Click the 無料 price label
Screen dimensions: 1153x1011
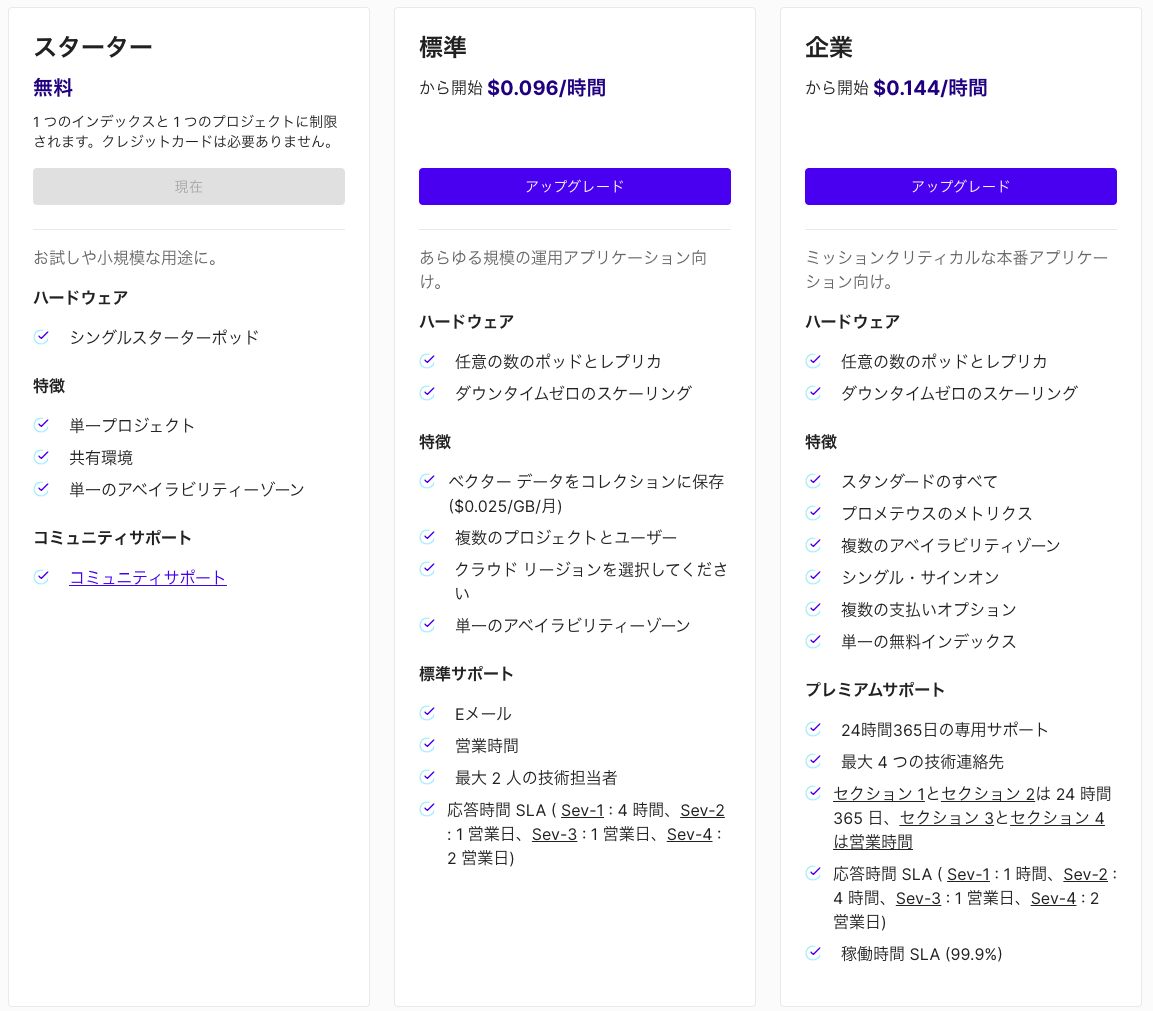(x=53, y=88)
